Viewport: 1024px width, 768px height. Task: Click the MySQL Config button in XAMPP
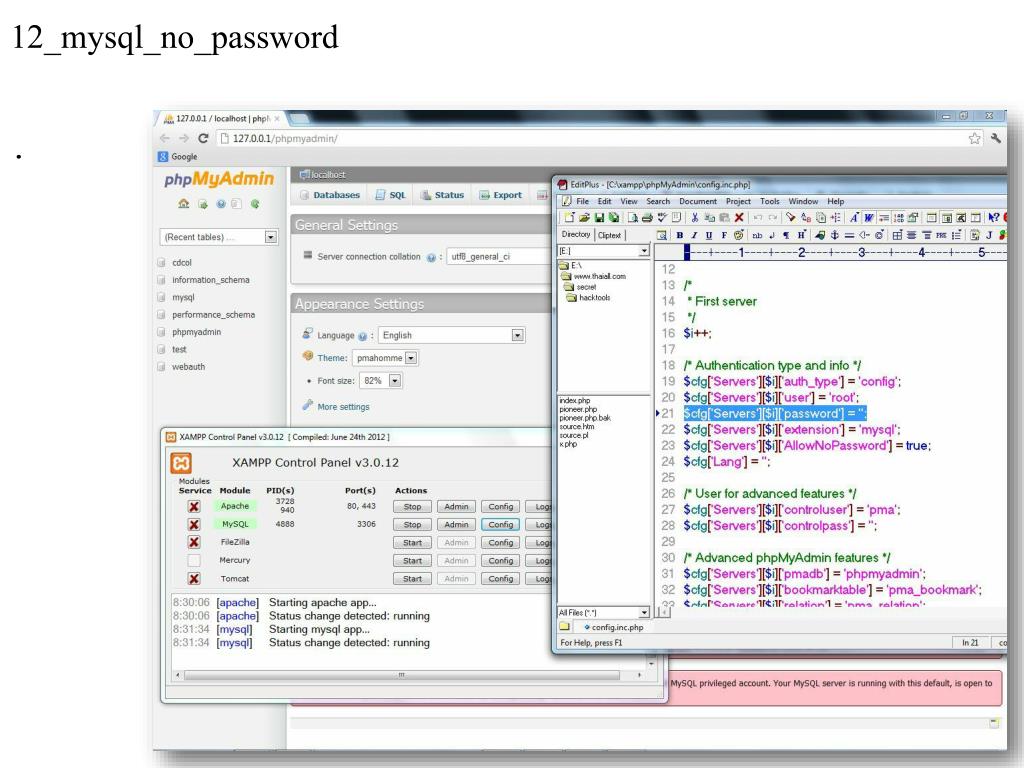[x=500, y=524]
